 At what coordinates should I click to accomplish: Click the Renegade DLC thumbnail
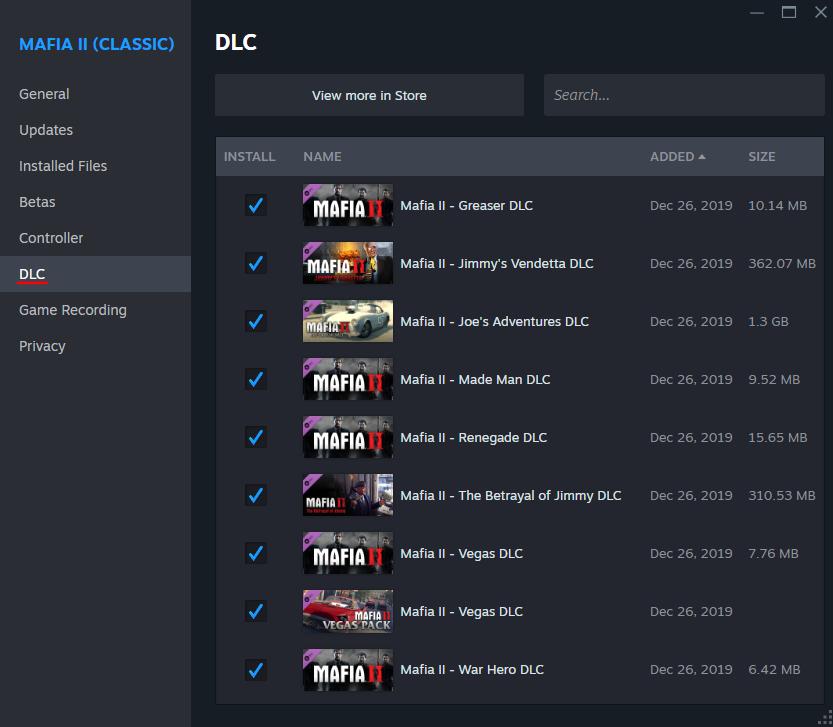(348, 437)
